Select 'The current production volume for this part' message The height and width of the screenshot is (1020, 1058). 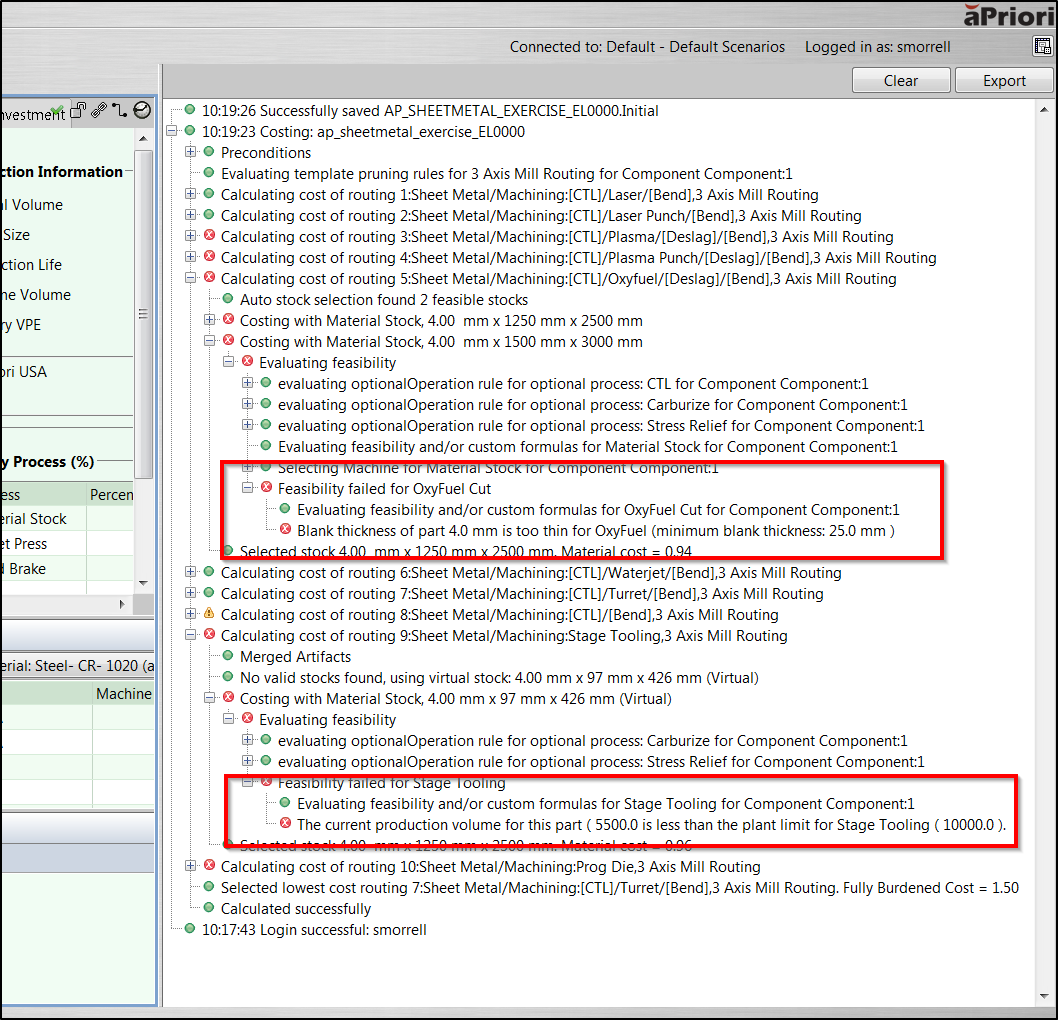(652, 824)
